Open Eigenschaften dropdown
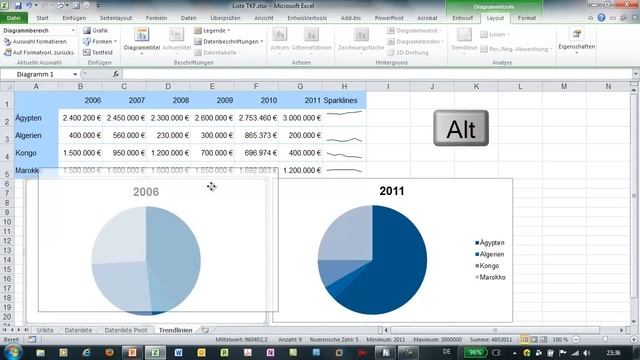Screen dimensions: 640x360 point(576,40)
